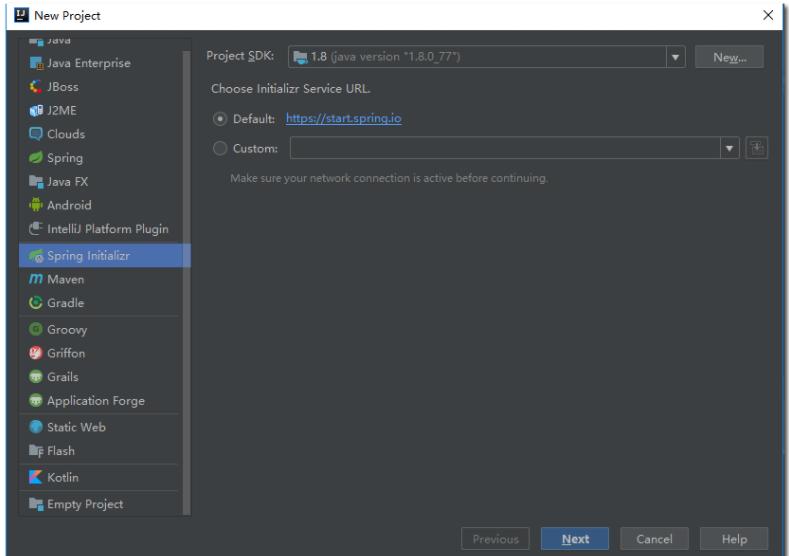Click the Flash folder icon
Image resolution: width=789 pixels, height=556 pixels.
point(36,450)
